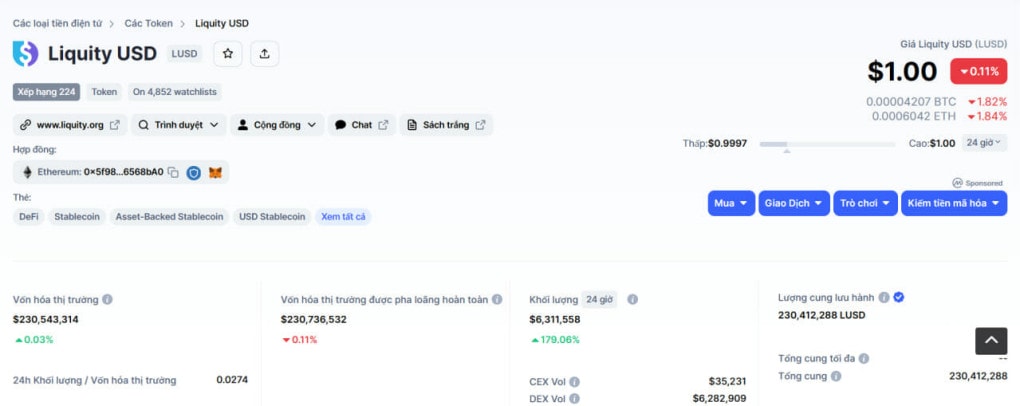
Task: Open info icon beside Lượng cung lưu hành
Action: tap(883, 297)
